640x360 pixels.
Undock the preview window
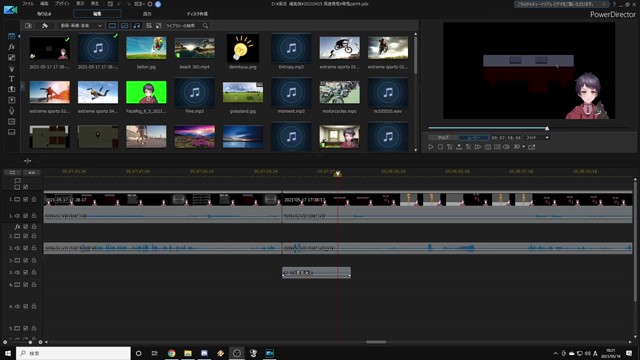tap(532, 147)
